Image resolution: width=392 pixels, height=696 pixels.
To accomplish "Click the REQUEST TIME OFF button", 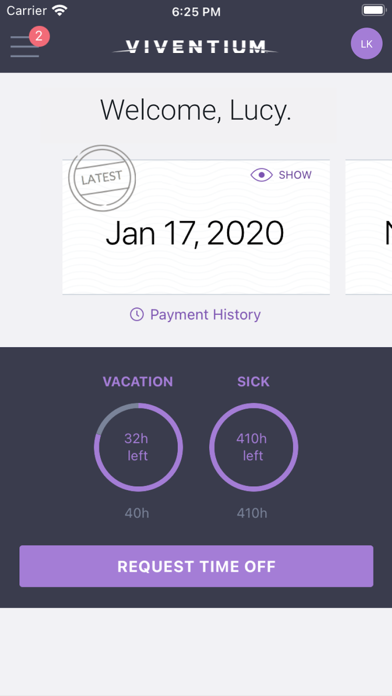I will click(x=196, y=566).
